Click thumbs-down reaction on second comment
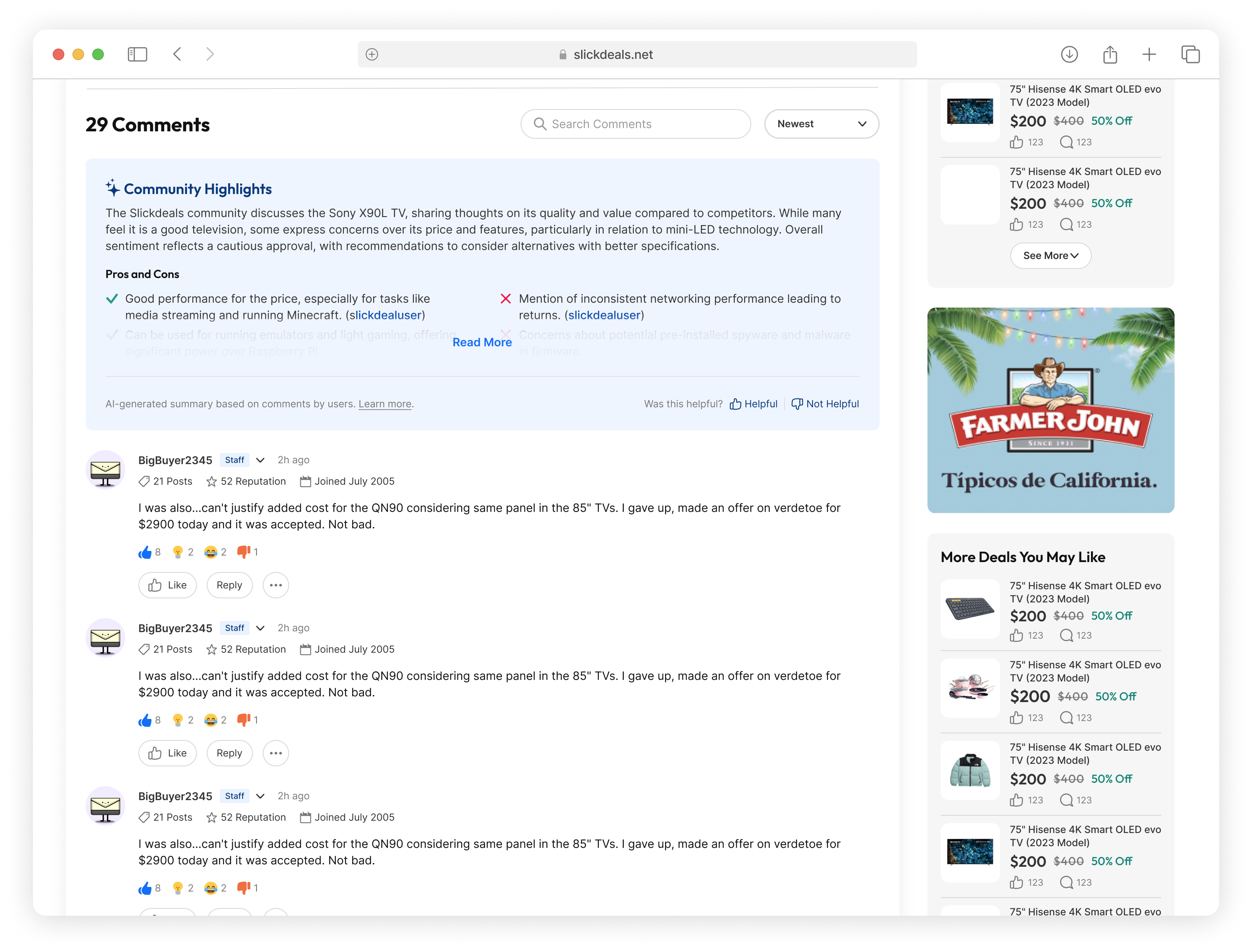The height and width of the screenshot is (952, 1252). coord(244,720)
